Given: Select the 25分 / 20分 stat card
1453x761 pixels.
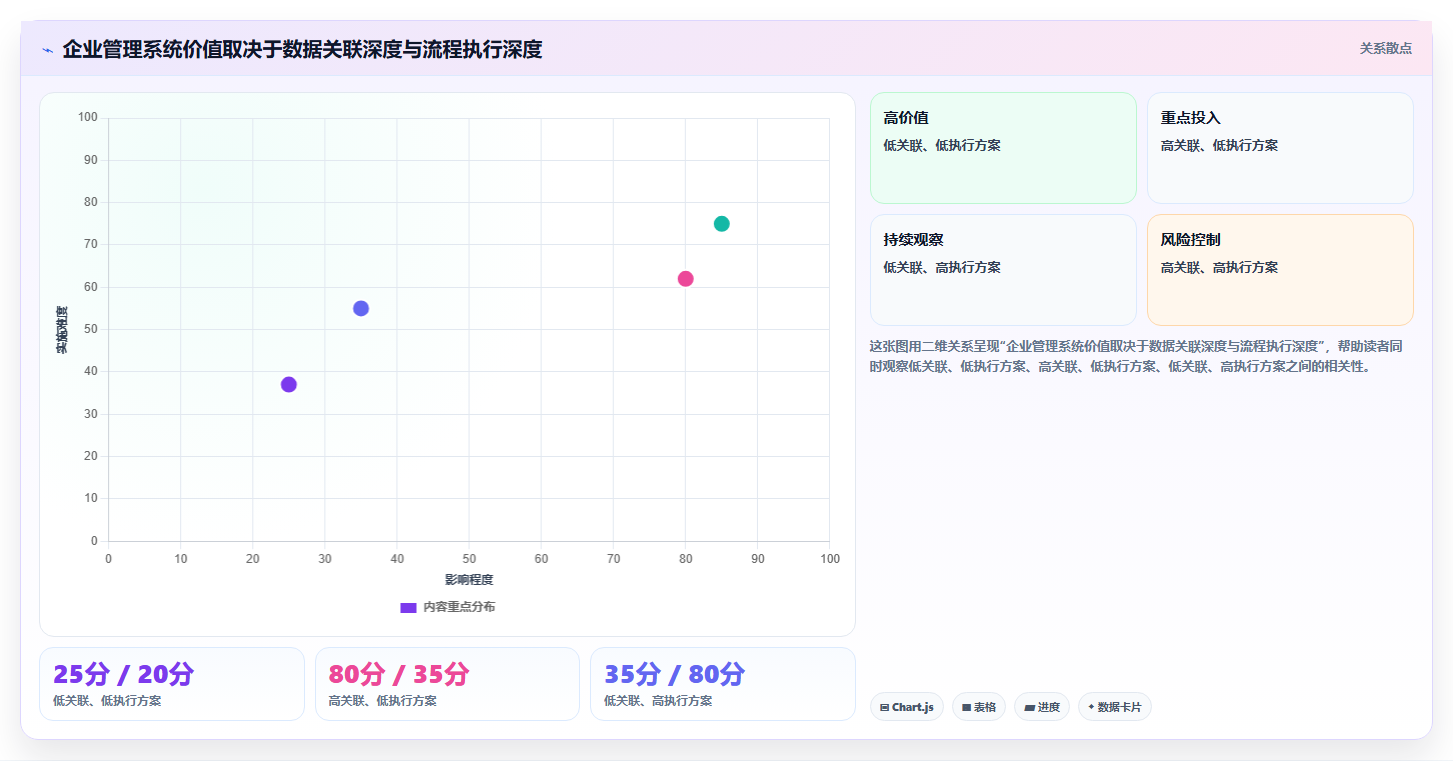Looking at the screenshot, I should [x=172, y=684].
